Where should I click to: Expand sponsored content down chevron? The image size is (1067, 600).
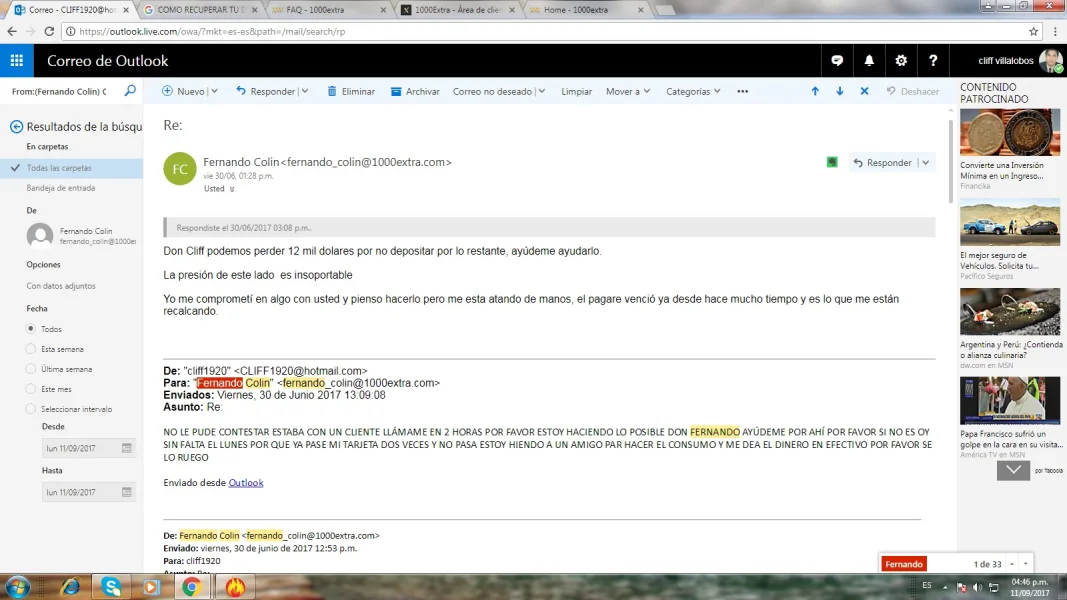point(1013,470)
